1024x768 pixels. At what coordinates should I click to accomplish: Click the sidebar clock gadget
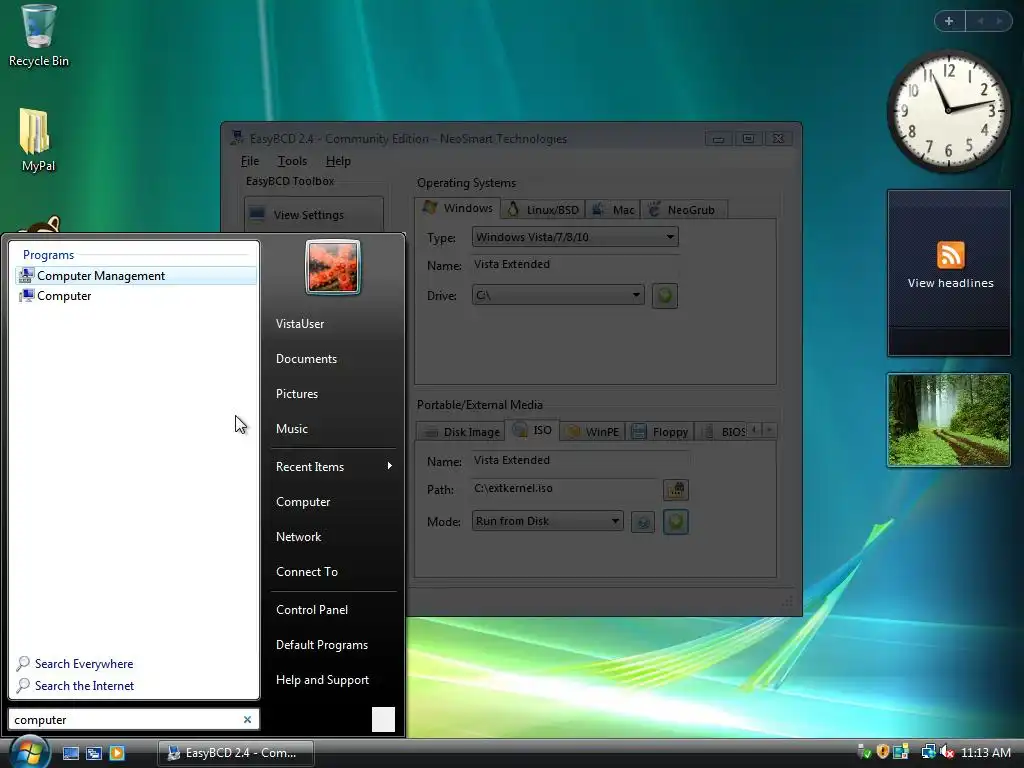(949, 112)
